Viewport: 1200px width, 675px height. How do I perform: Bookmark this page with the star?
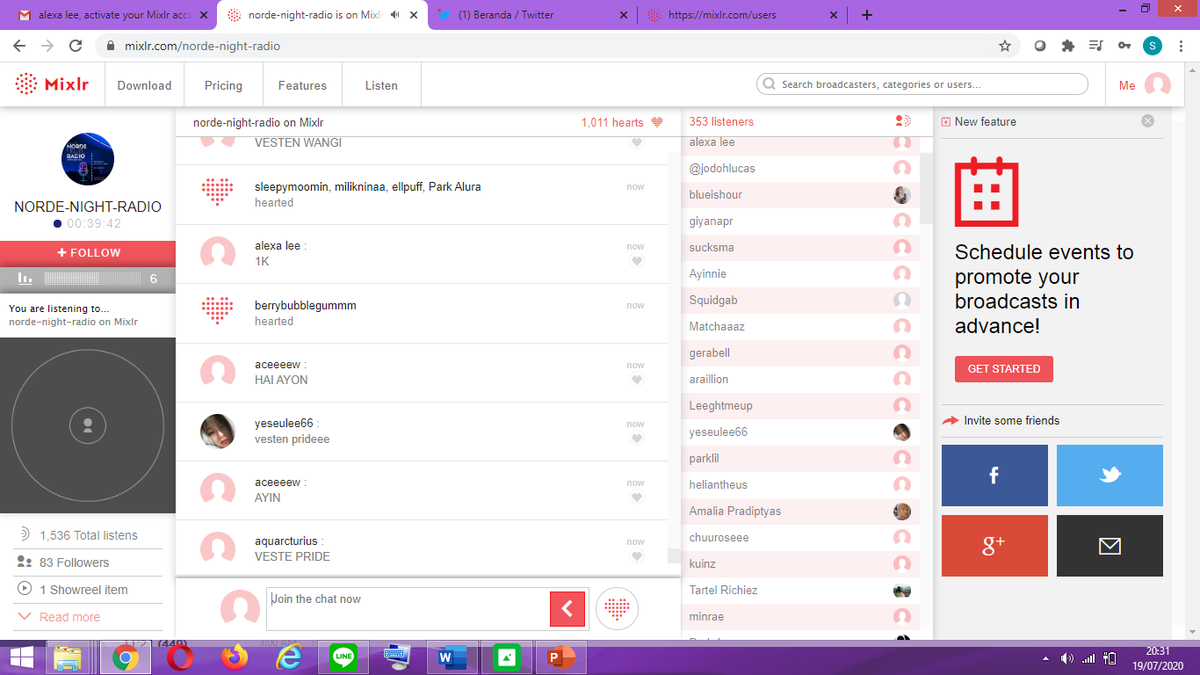(1004, 46)
